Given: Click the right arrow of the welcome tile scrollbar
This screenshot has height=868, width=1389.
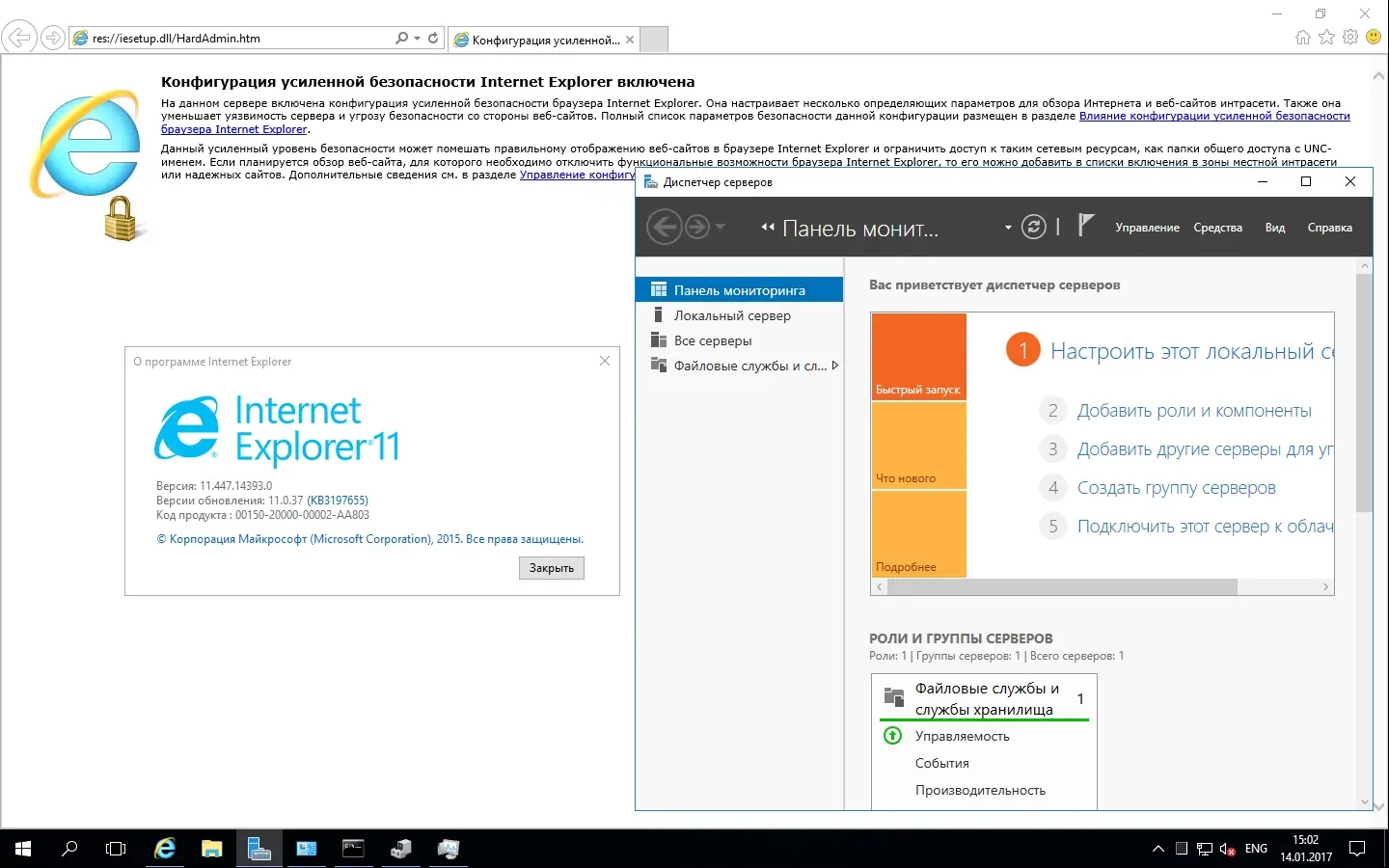Looking at the screenshot, I should point(1325,587).
